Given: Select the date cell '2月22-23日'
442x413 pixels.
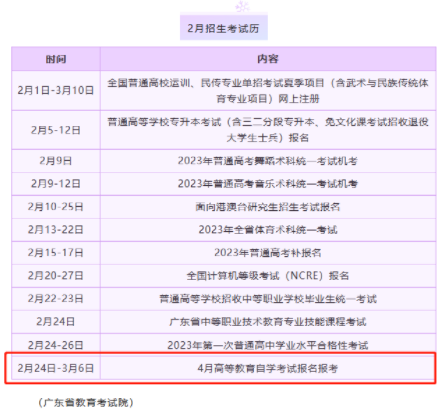Looking at the screenshot, I should point(56,299).
